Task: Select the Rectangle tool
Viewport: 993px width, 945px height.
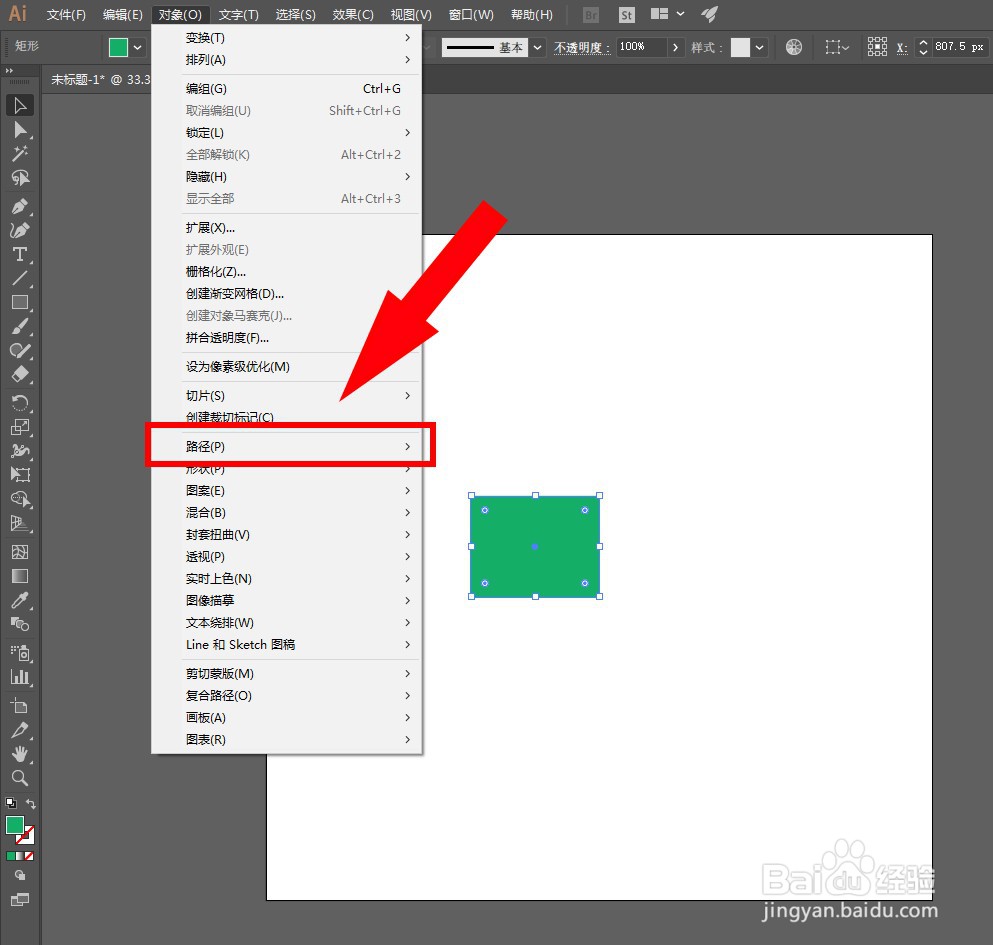Action: 20,302
